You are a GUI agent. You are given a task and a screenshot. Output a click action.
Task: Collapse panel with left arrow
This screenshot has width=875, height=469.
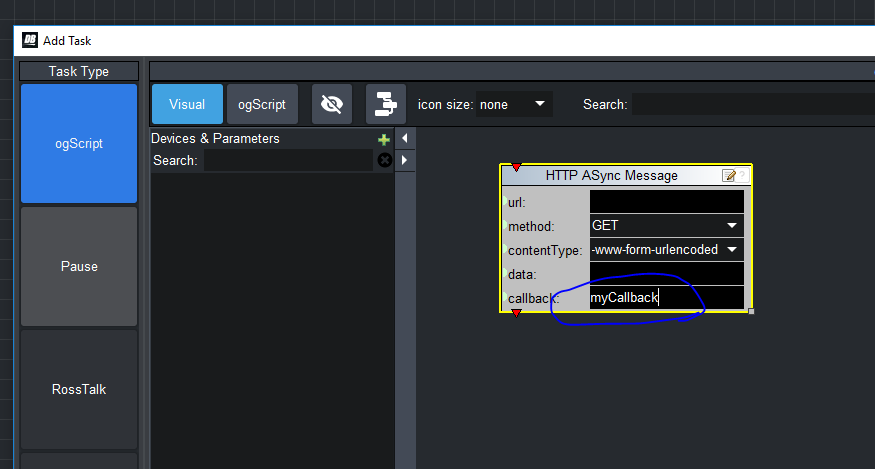[x=405, y=138]
